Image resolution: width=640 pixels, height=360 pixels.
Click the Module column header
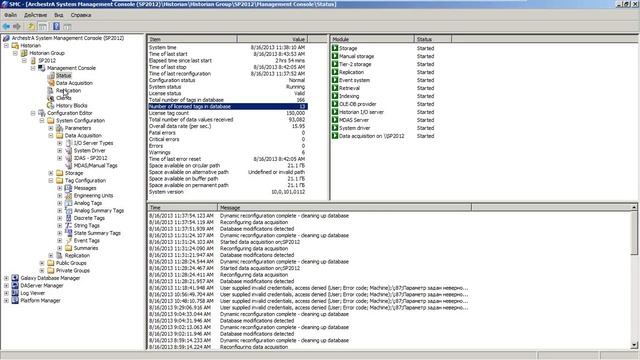[372, 39]
